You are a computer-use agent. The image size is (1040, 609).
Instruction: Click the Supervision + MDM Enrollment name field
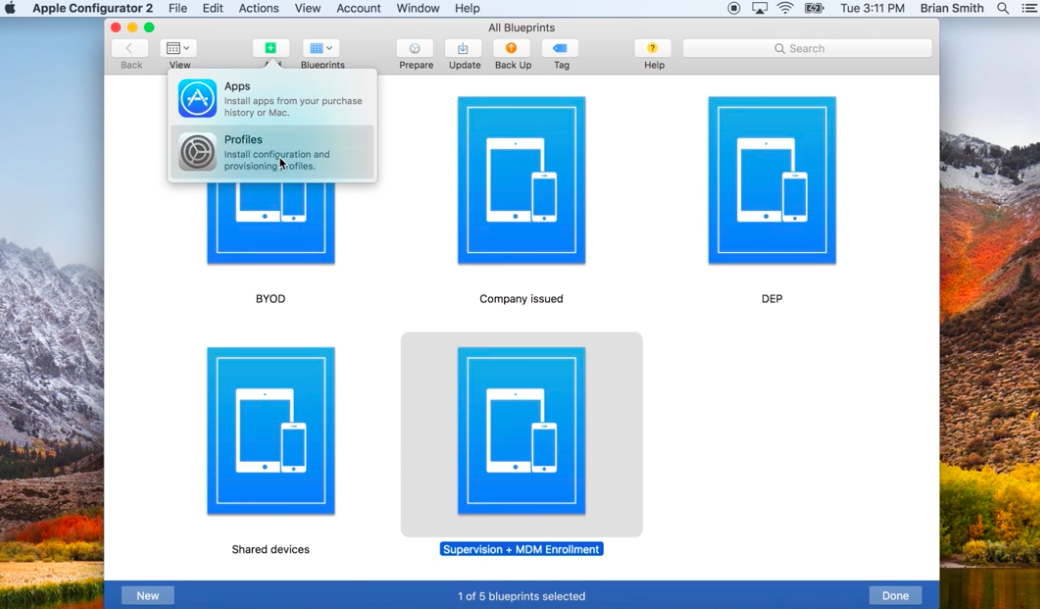click(x=521, y=549)
